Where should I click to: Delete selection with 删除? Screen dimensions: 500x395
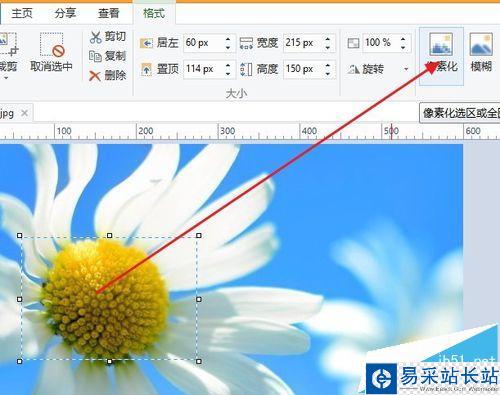click(108, 76)
